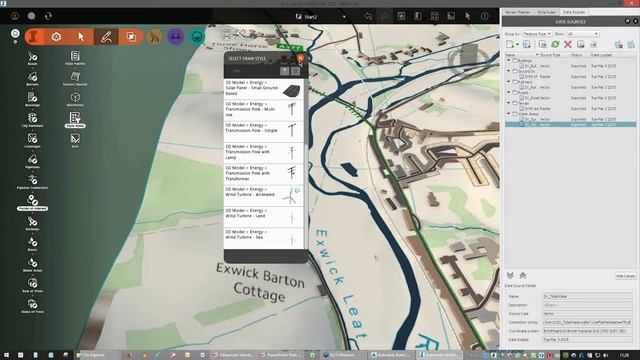The width and height of the screenshot is (640, 360).
Task: Click the orange InfraWorks I toolbar button
Action: (34, 37)
